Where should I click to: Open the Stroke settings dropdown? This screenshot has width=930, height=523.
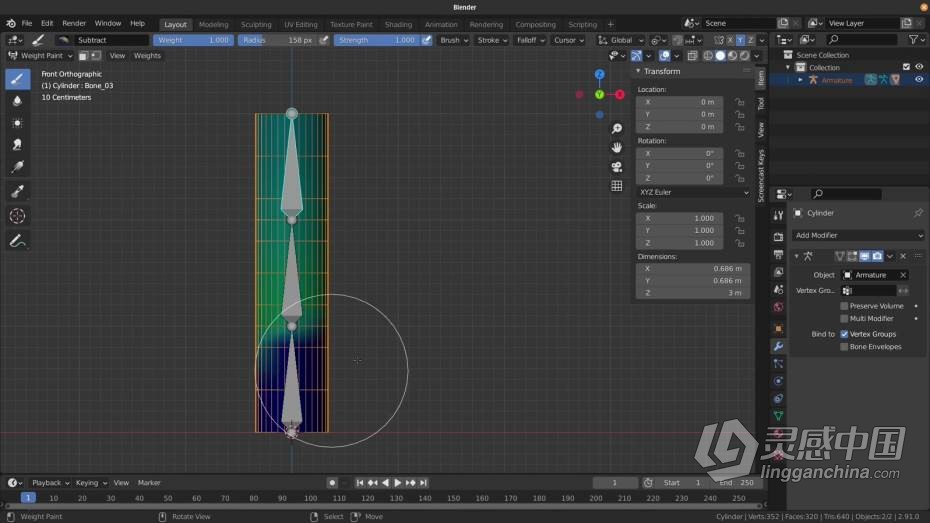(x=492, y=40)
